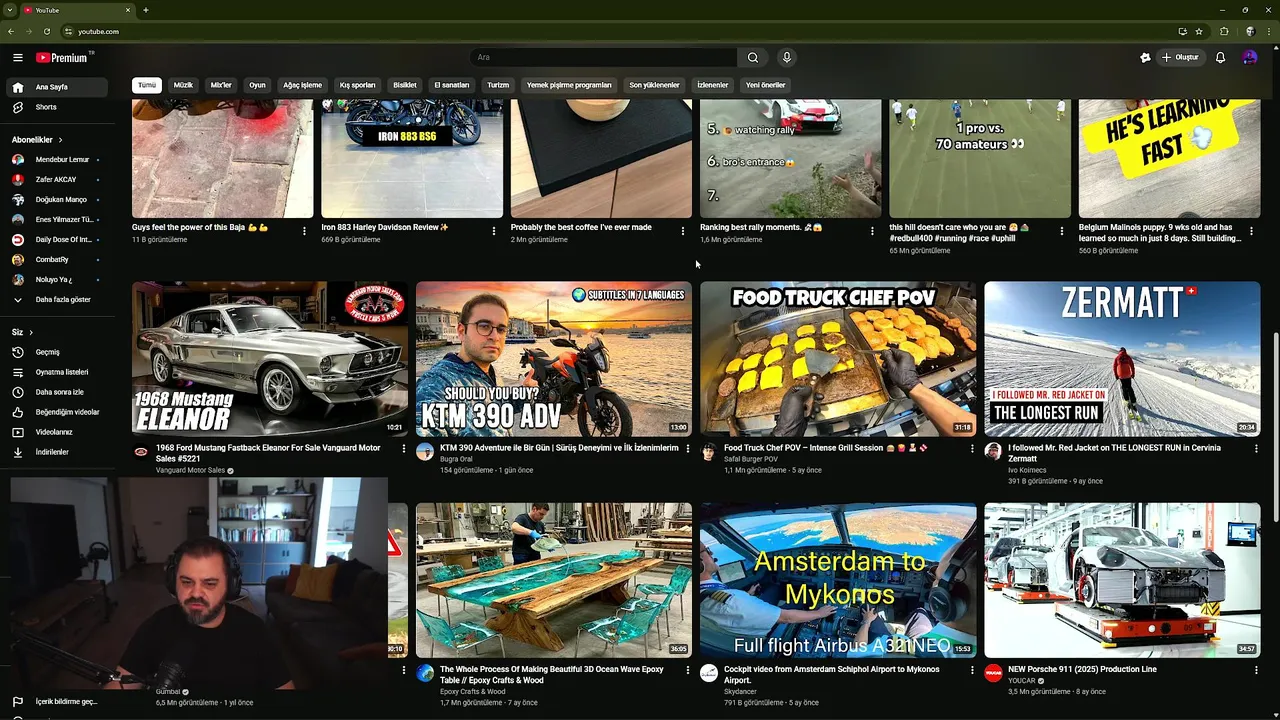The image size is (1280, 720).
Task: Open the notifications bell
Action: [1220, 58]
